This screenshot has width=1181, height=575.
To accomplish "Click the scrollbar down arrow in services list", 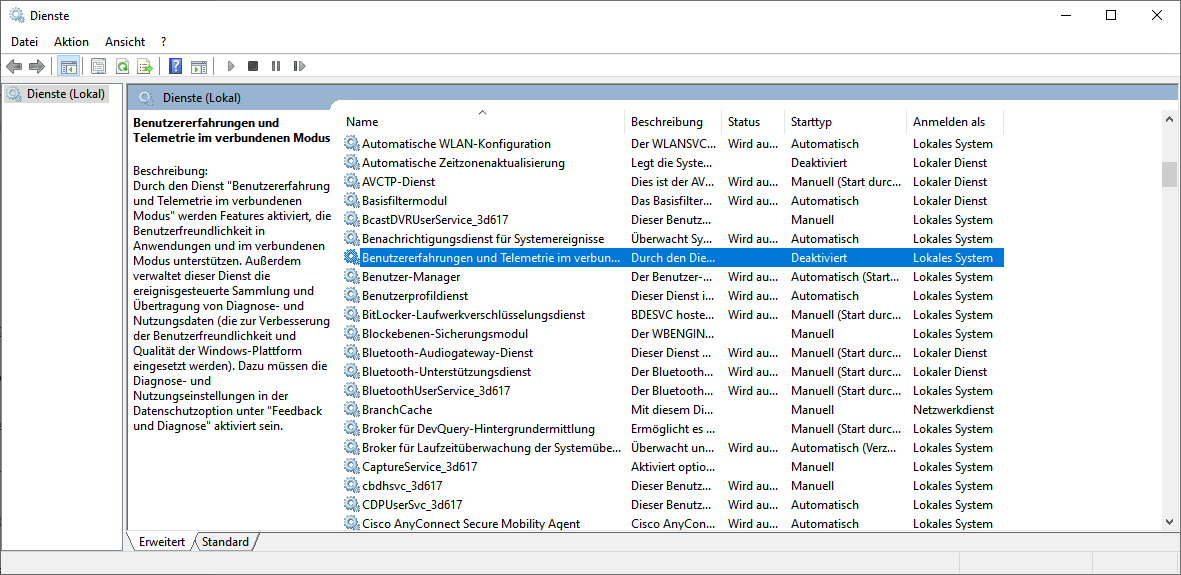I will click(1169, 521).
